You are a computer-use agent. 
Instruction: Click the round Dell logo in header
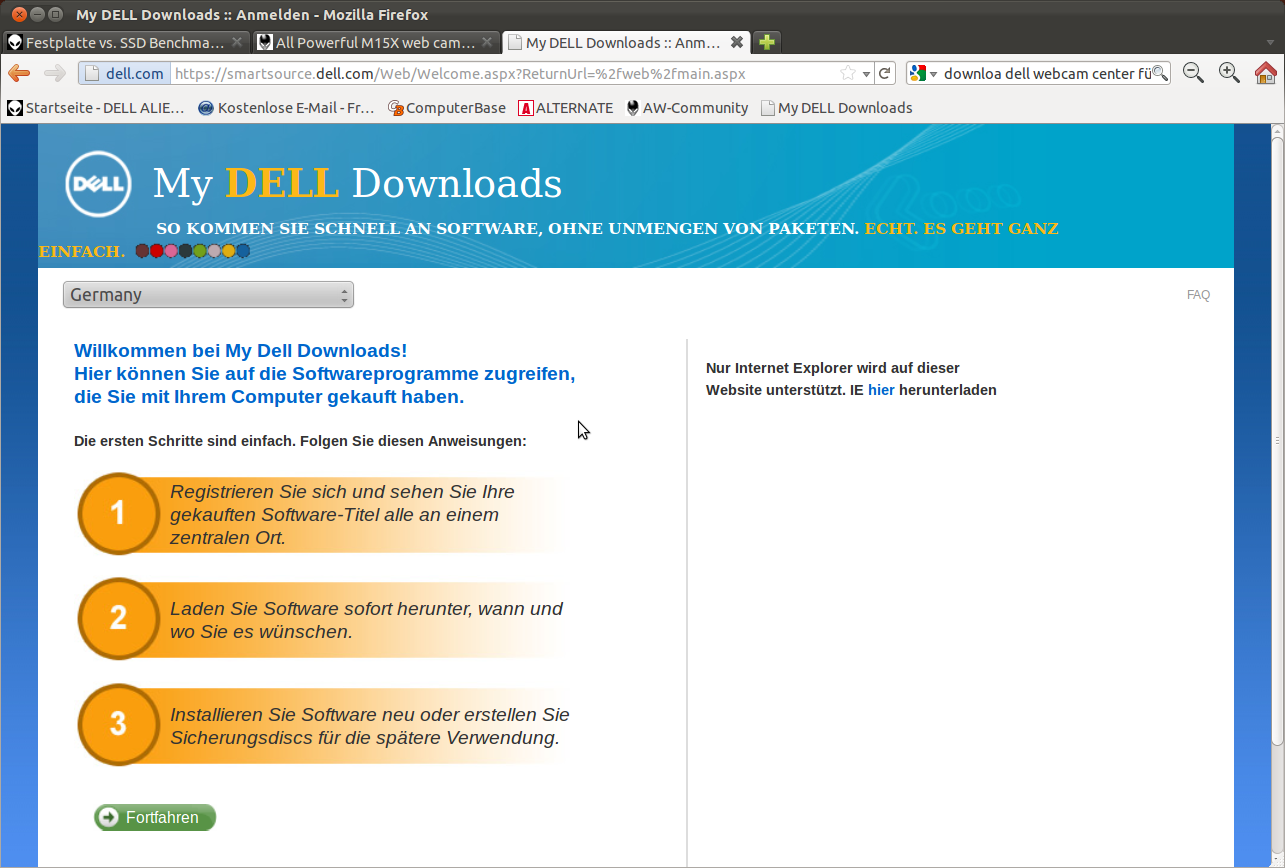tap(98, 184)
